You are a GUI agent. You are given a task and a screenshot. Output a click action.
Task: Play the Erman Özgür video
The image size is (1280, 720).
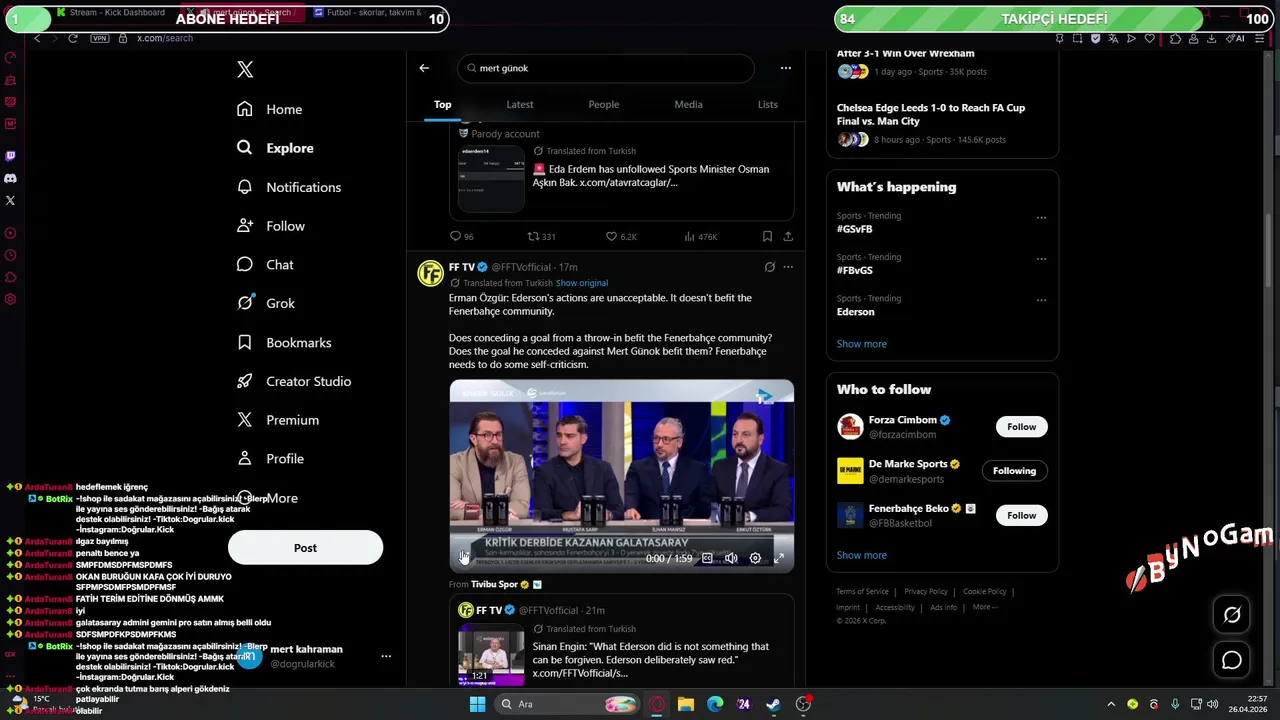[x=464, y=558]
